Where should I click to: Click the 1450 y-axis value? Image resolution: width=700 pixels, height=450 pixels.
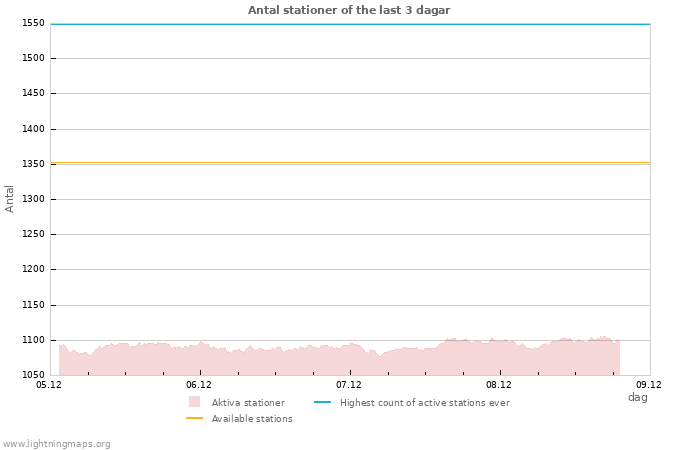pos(32,94)
